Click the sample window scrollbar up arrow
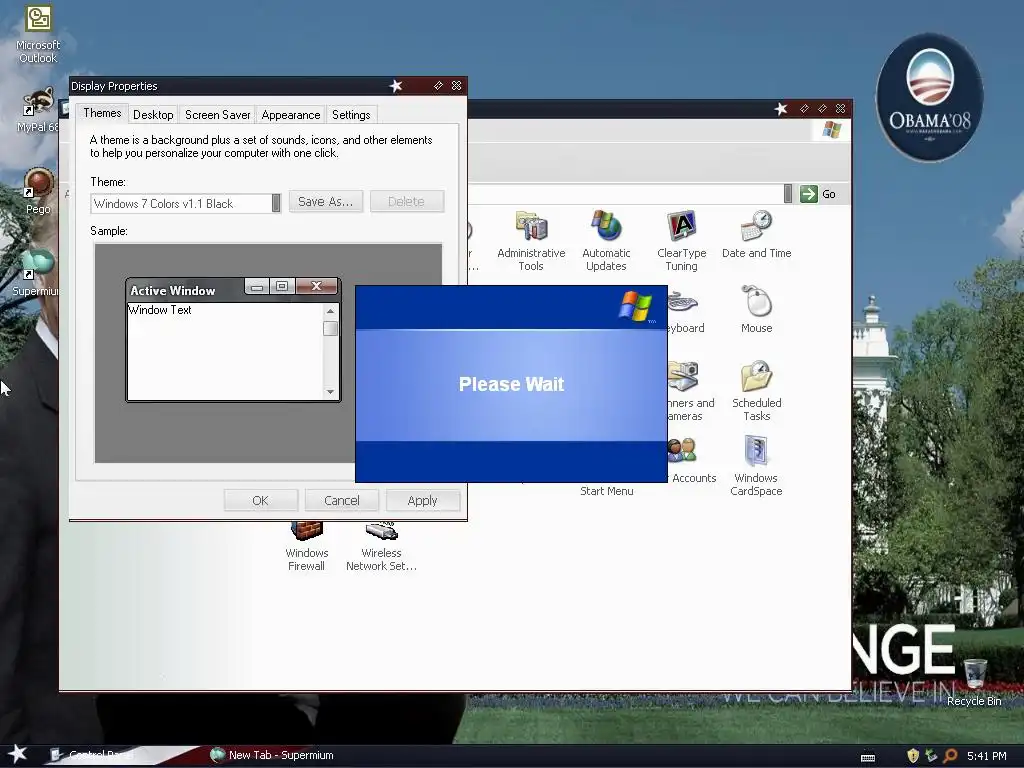The width and height of the screenshot is (1024, 768). [330, 311]
